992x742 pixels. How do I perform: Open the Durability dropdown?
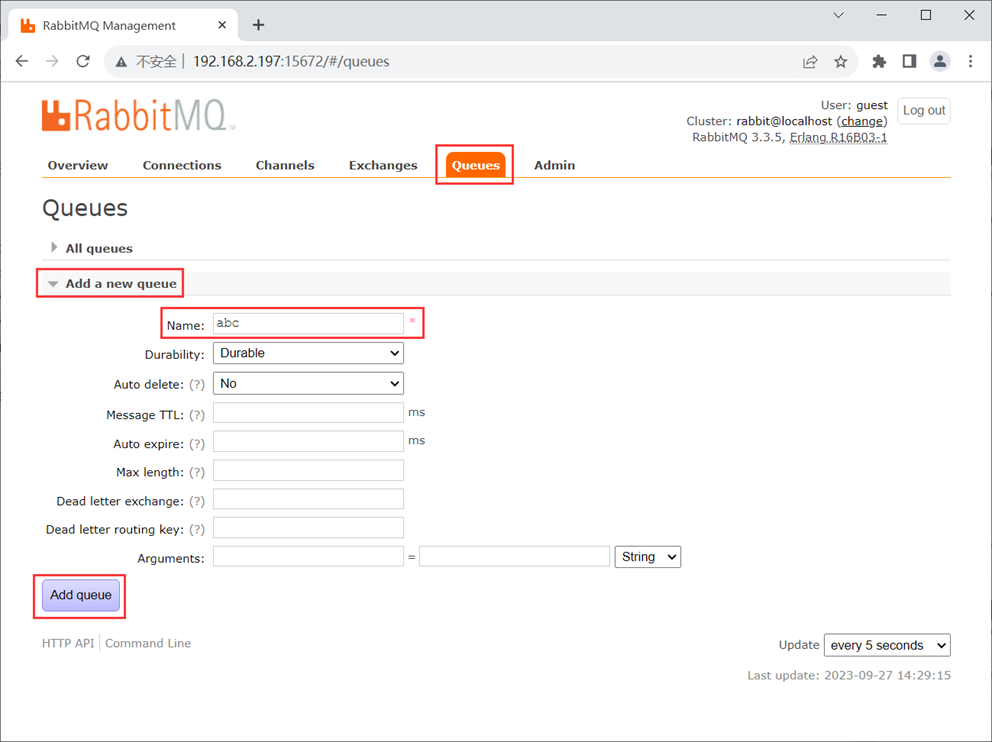[x=308, y=353]
